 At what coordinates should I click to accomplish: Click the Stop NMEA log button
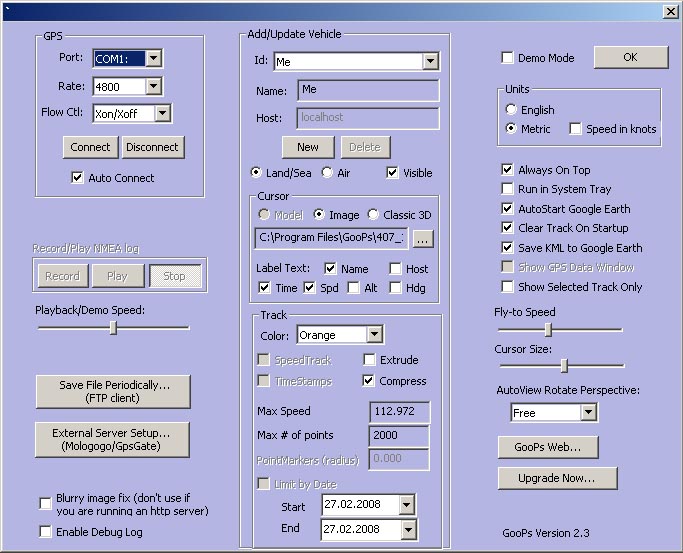(175, 276)
